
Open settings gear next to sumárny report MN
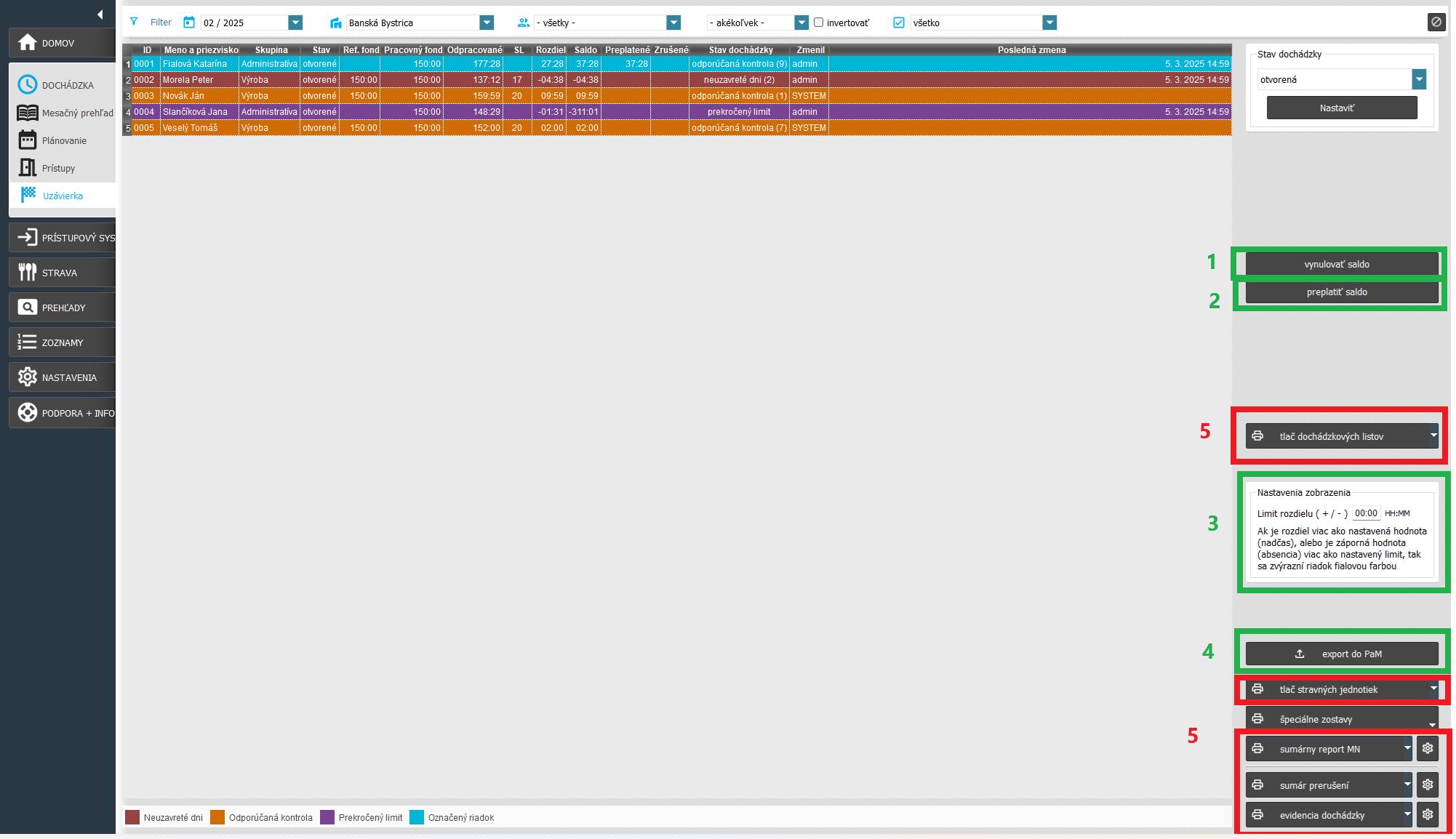pos(1428,748)
